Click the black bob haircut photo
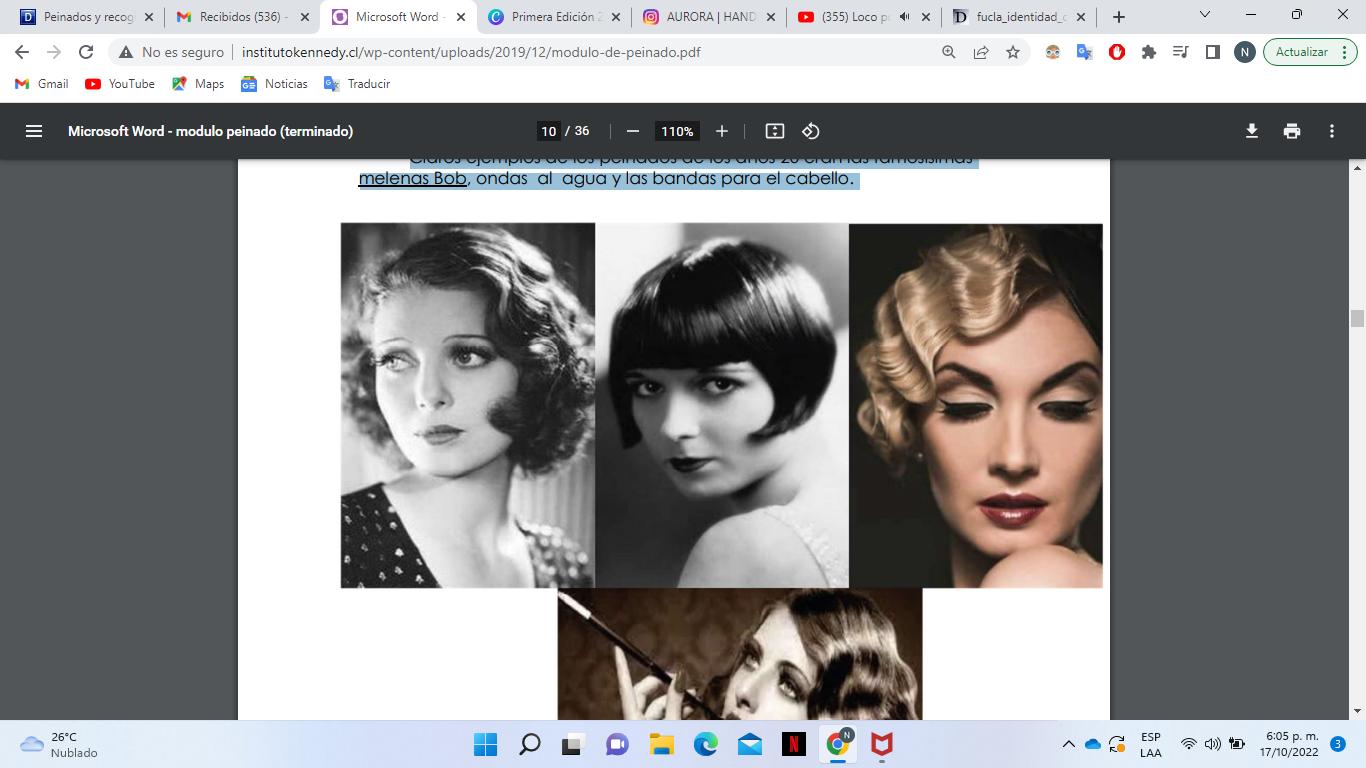The height and width of the screenshot is (768, 1366). click(x=722, y=405)
